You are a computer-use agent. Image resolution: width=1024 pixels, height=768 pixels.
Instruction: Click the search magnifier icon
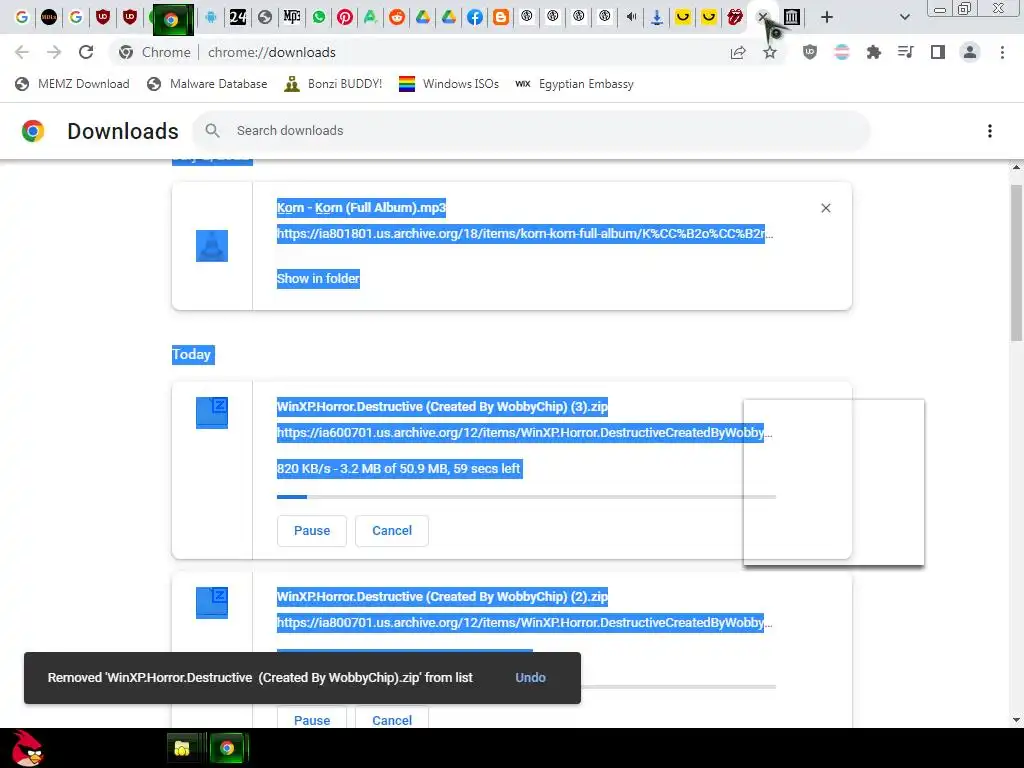(x=212, y=131)
